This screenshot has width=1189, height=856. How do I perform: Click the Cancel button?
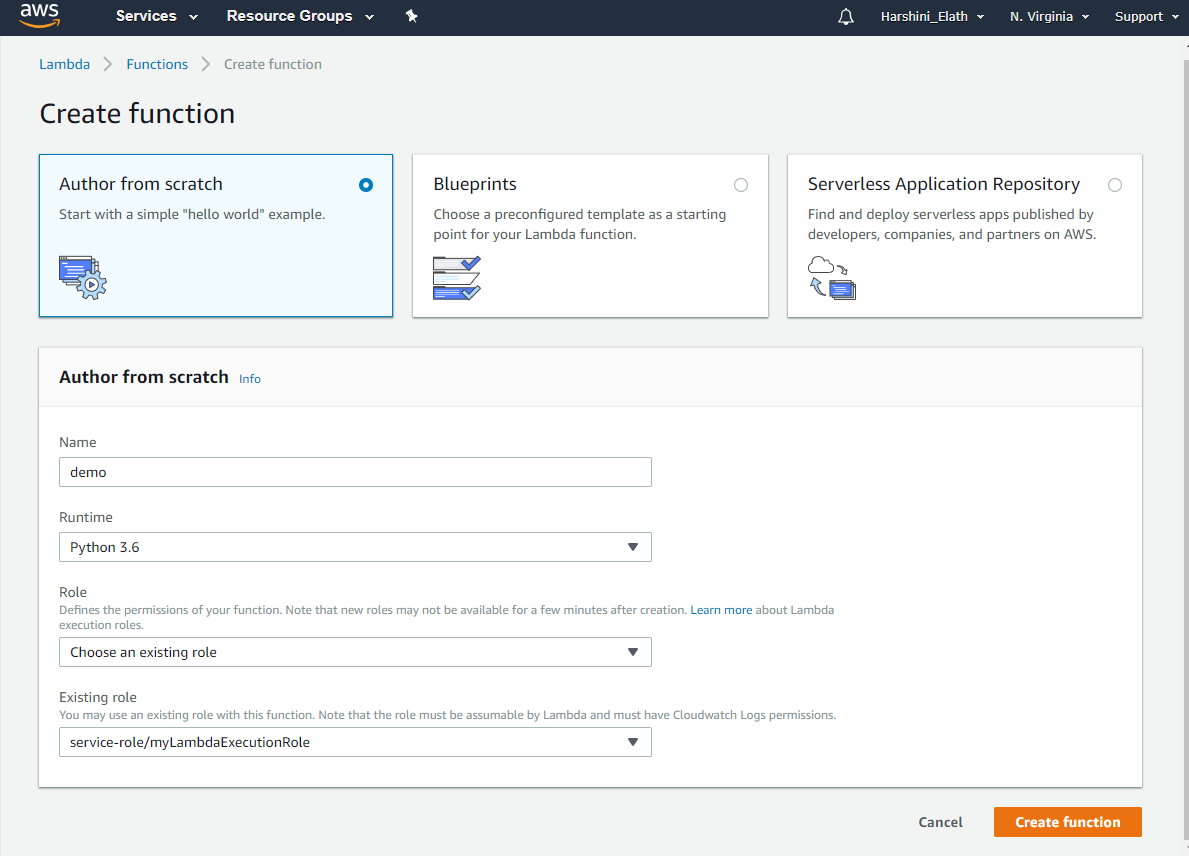[x=939, y=821]
